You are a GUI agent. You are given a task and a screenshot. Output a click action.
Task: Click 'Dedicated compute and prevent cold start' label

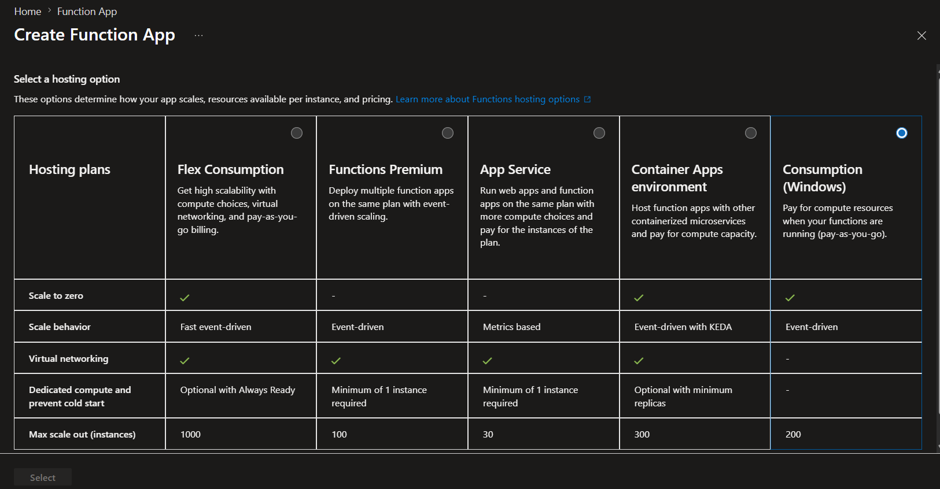click(x=80, y=396)
